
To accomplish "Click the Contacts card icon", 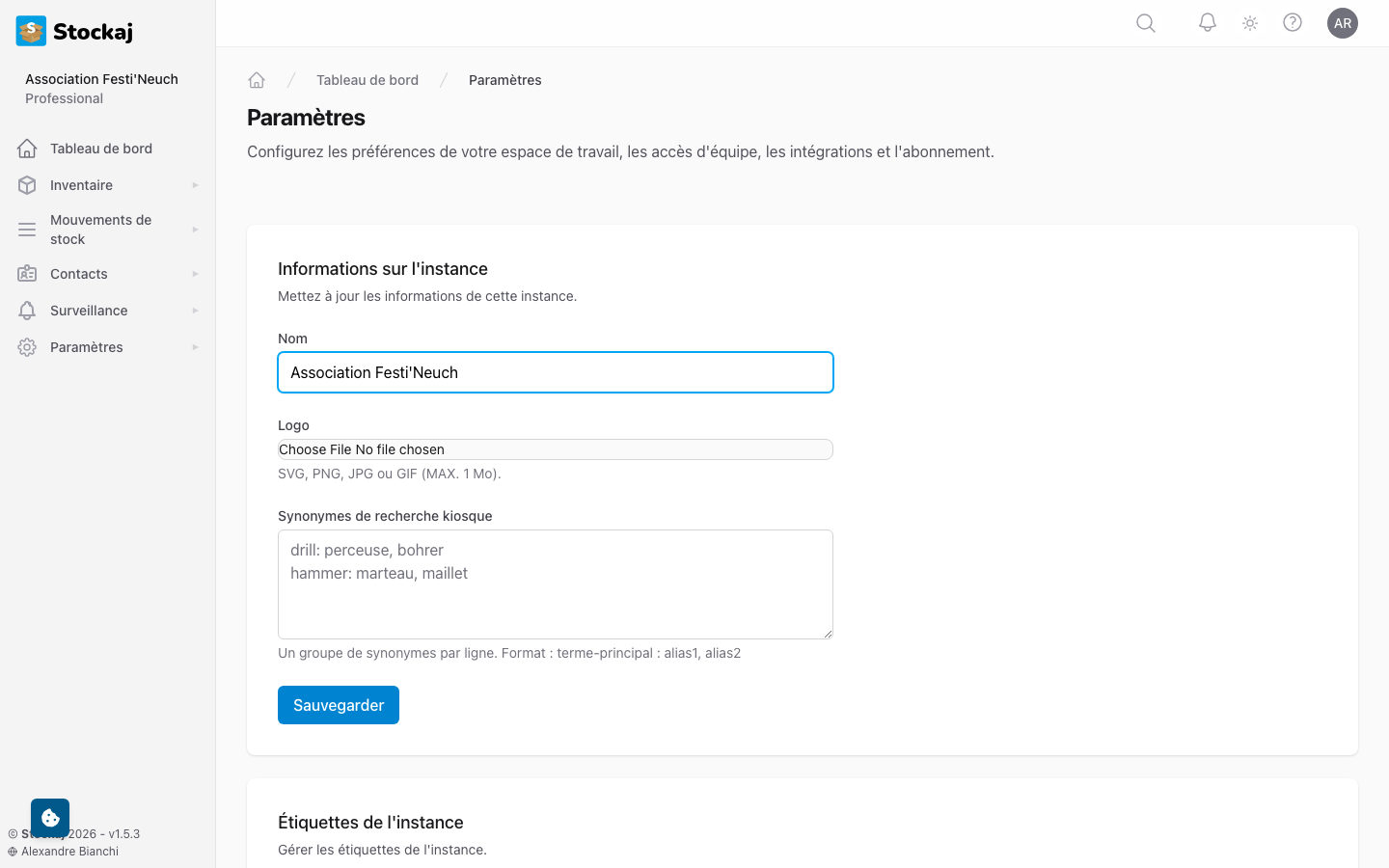I will pyautogui.click(x=27, y=274).
